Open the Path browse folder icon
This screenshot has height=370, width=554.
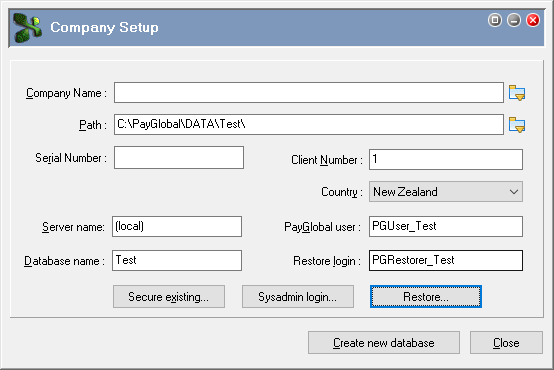[x=517, y=125]
